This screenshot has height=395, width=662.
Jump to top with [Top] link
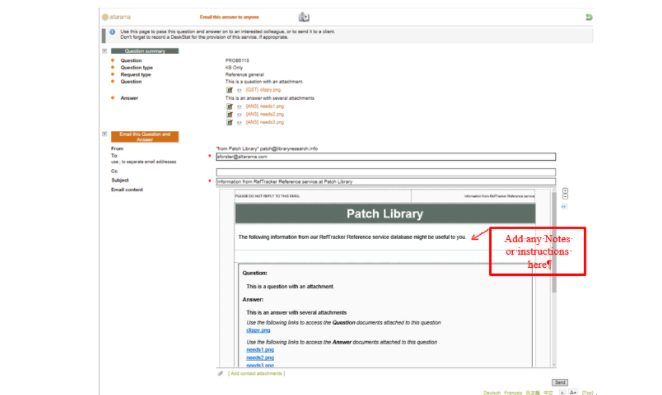pos(587,393)
